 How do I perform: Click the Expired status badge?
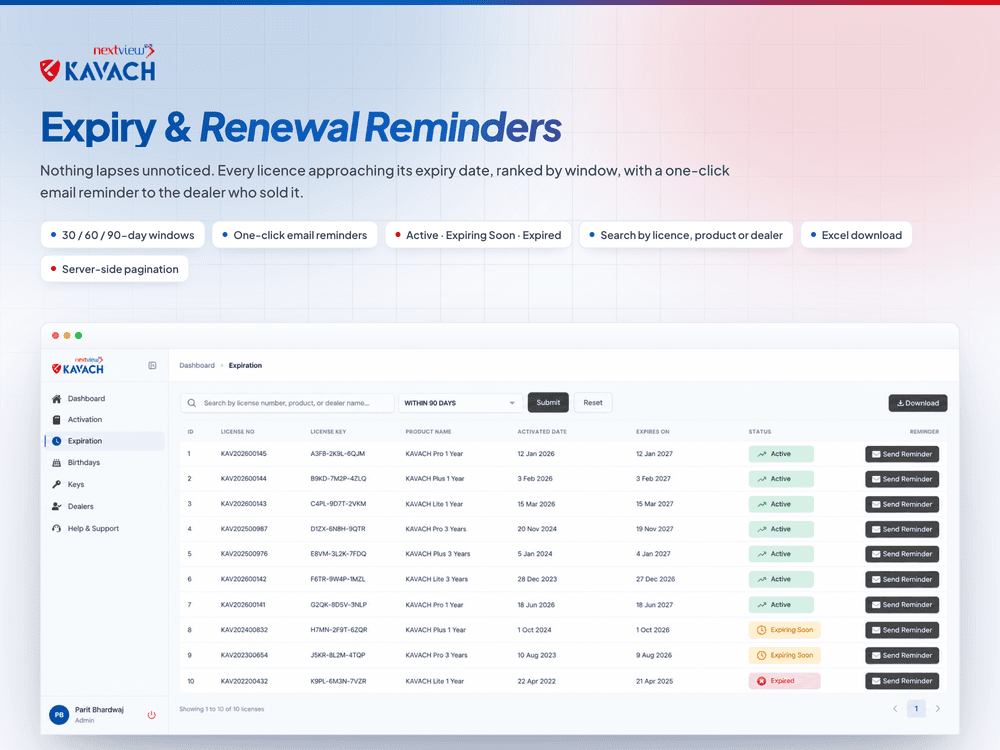click(784, 681)
